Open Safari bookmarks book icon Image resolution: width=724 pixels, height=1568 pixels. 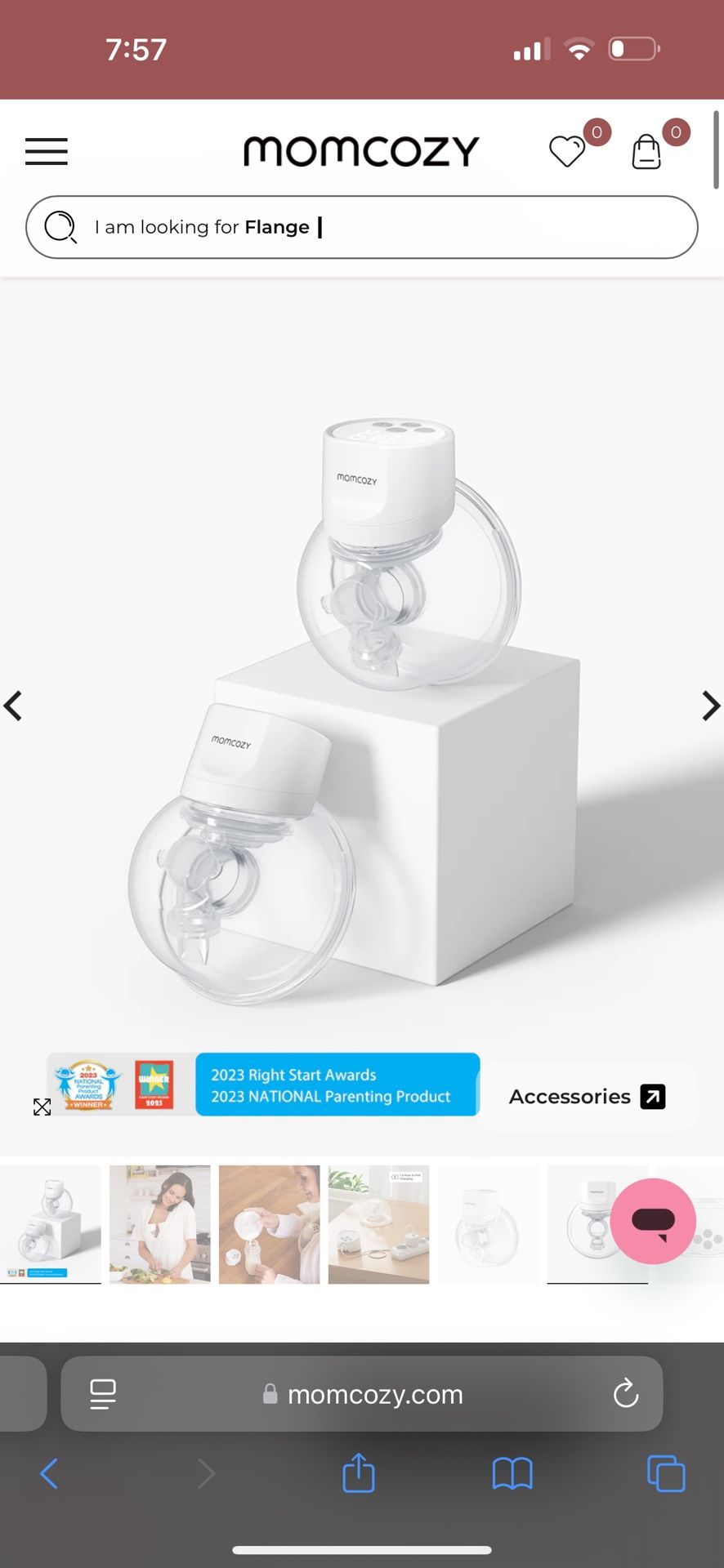coord(512,1474)
